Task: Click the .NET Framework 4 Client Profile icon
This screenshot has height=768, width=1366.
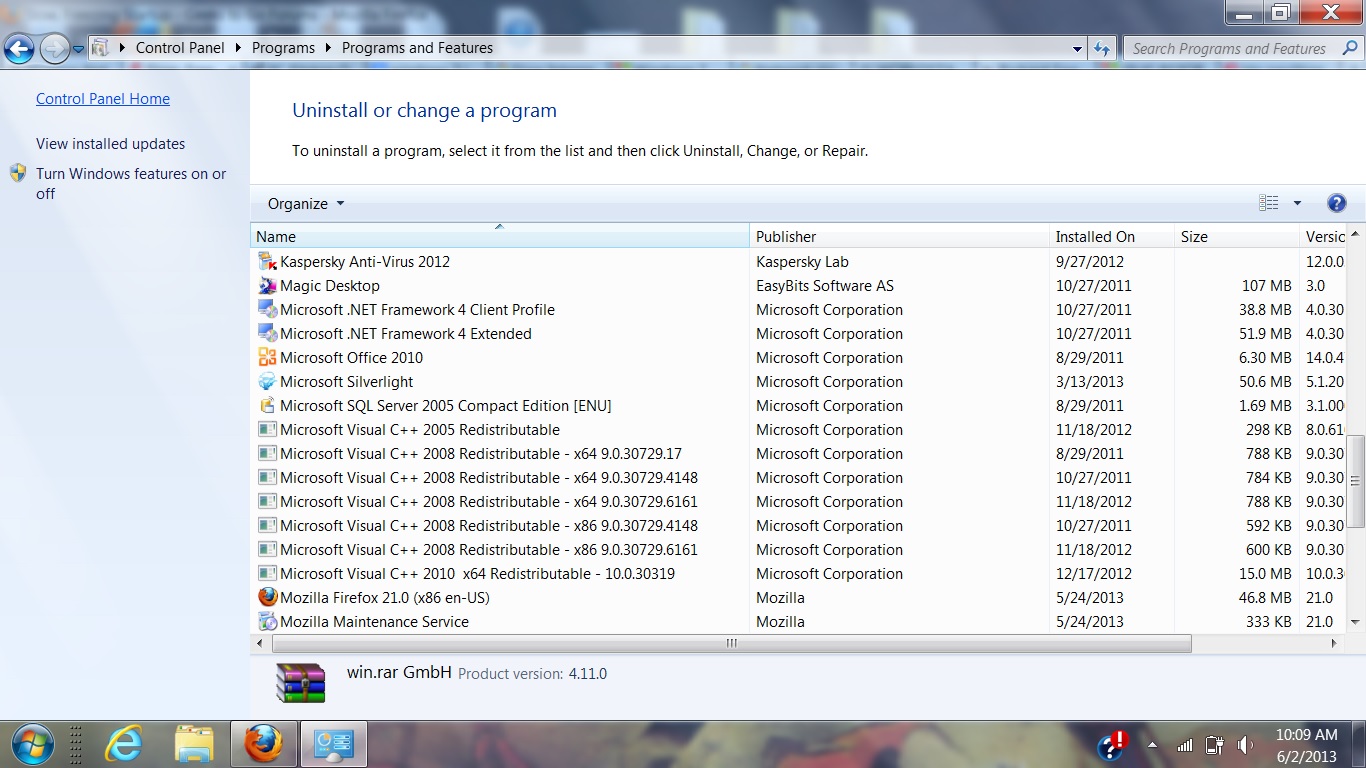Action: coord(267,310)
